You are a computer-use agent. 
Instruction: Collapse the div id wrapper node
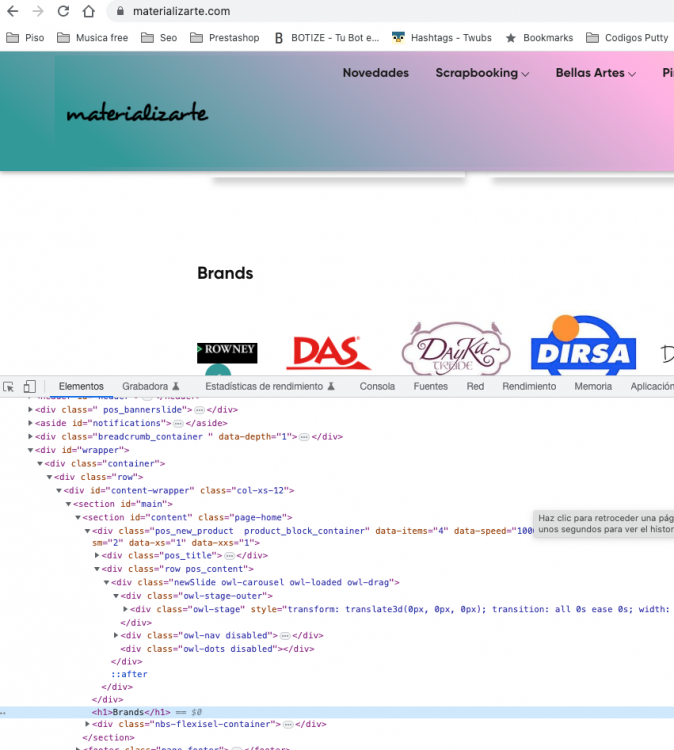tap(30, 450)
